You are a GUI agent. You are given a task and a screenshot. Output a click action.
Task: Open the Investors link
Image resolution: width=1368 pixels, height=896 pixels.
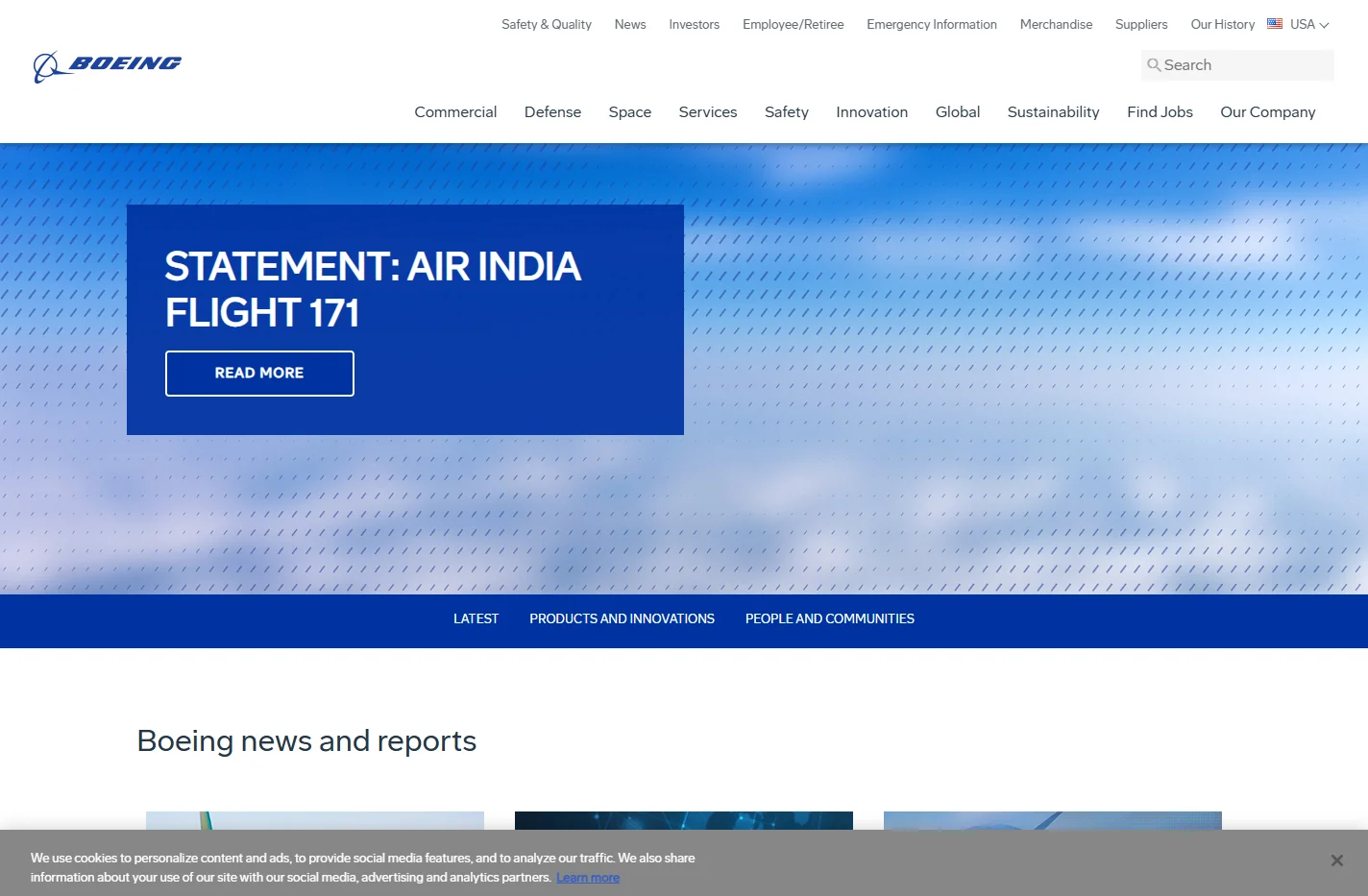(695, 24)
